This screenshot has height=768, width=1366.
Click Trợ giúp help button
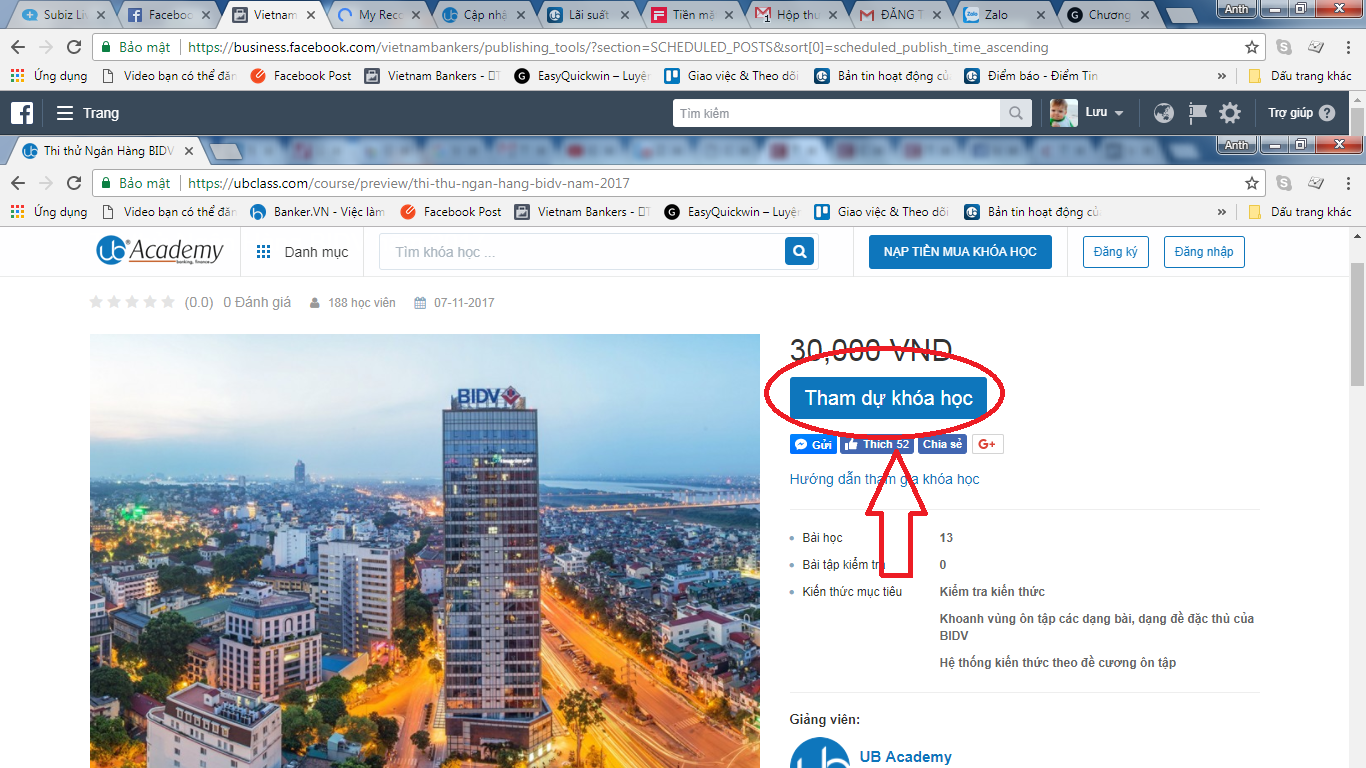1301,113
